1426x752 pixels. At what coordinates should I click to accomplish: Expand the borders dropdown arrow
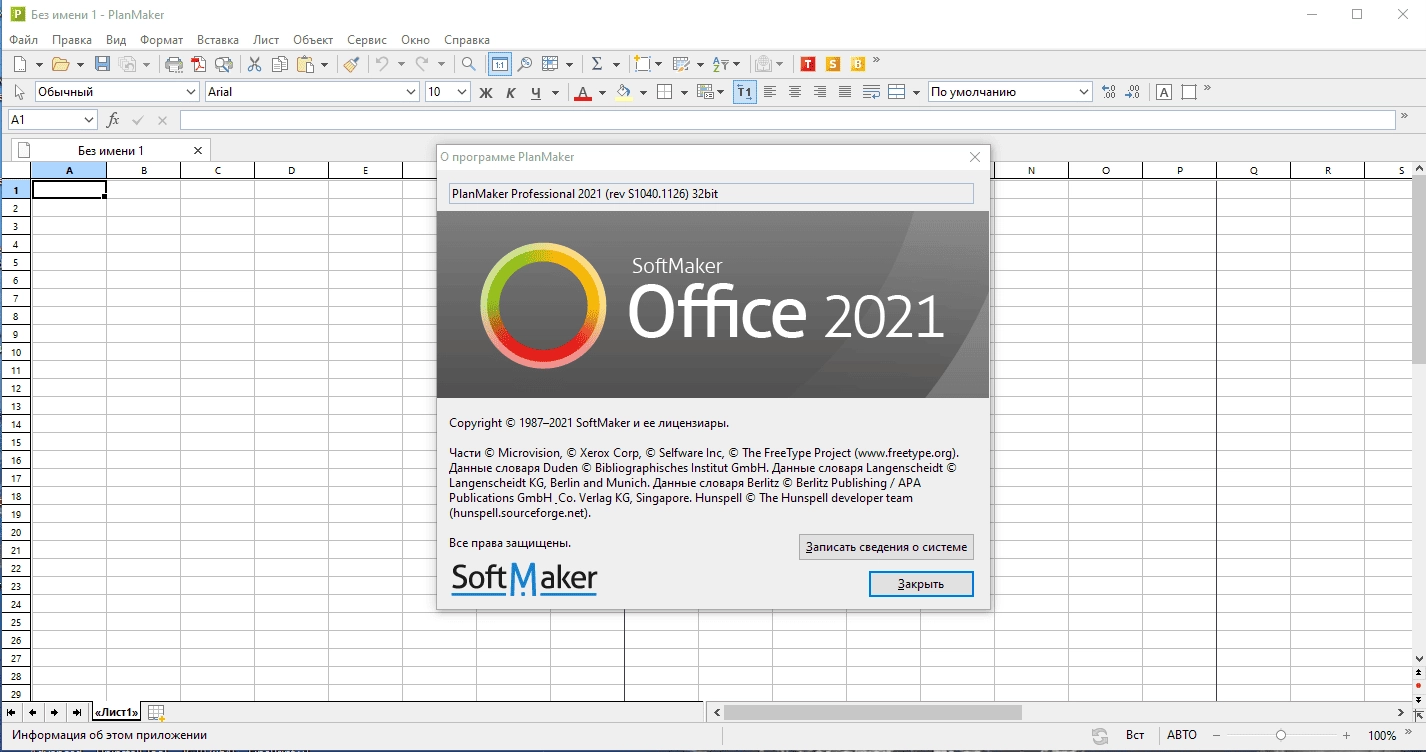point(684,92)
